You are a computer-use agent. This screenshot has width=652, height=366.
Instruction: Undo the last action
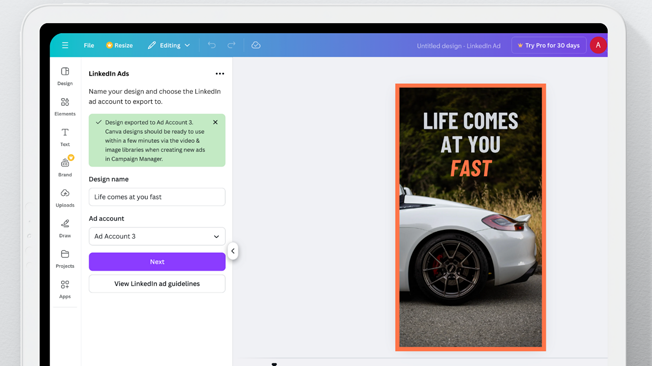pos(212,45)
